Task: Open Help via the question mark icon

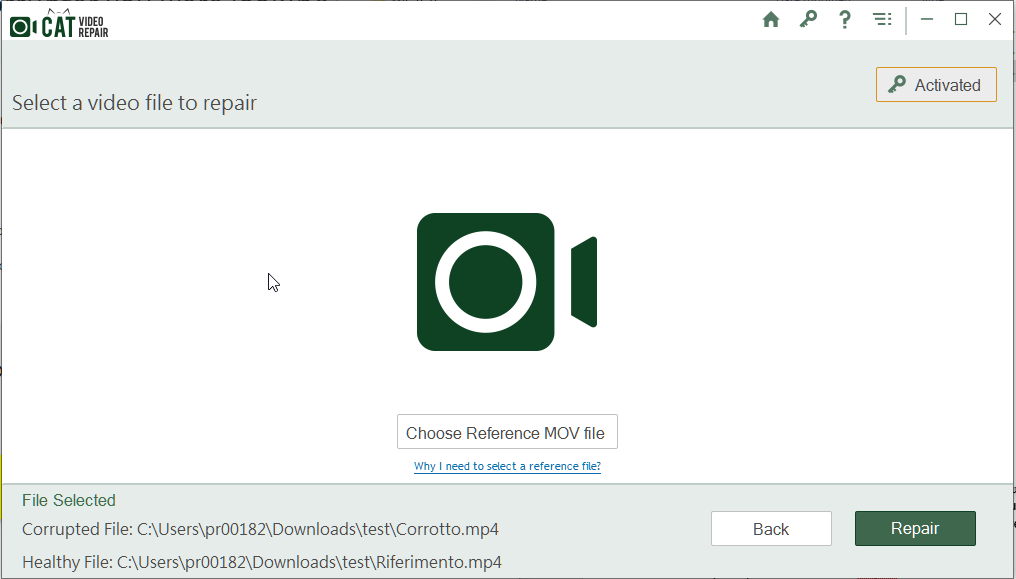Action: pyautogui.click(x=845, y=20)
